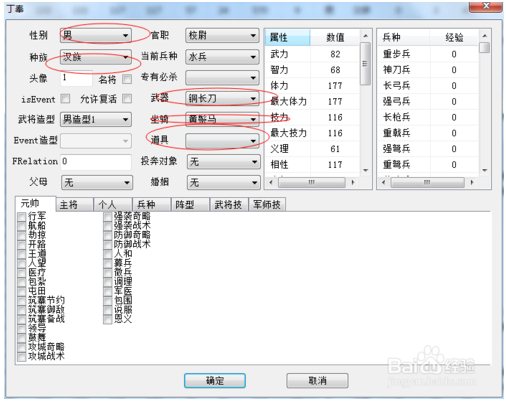Toggle the isEvent checkbox
Image resolution: width=506 pixels, height=403 pixels.
[65, 99]
